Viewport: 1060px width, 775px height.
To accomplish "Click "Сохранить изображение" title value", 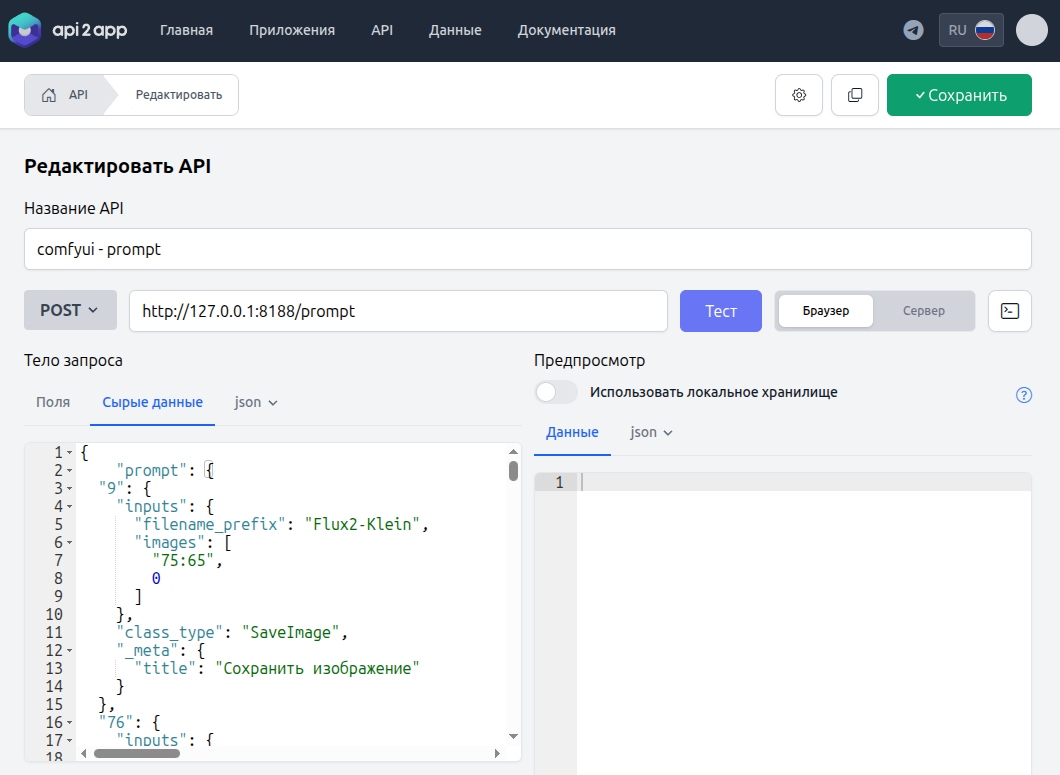I will (317, 669).
